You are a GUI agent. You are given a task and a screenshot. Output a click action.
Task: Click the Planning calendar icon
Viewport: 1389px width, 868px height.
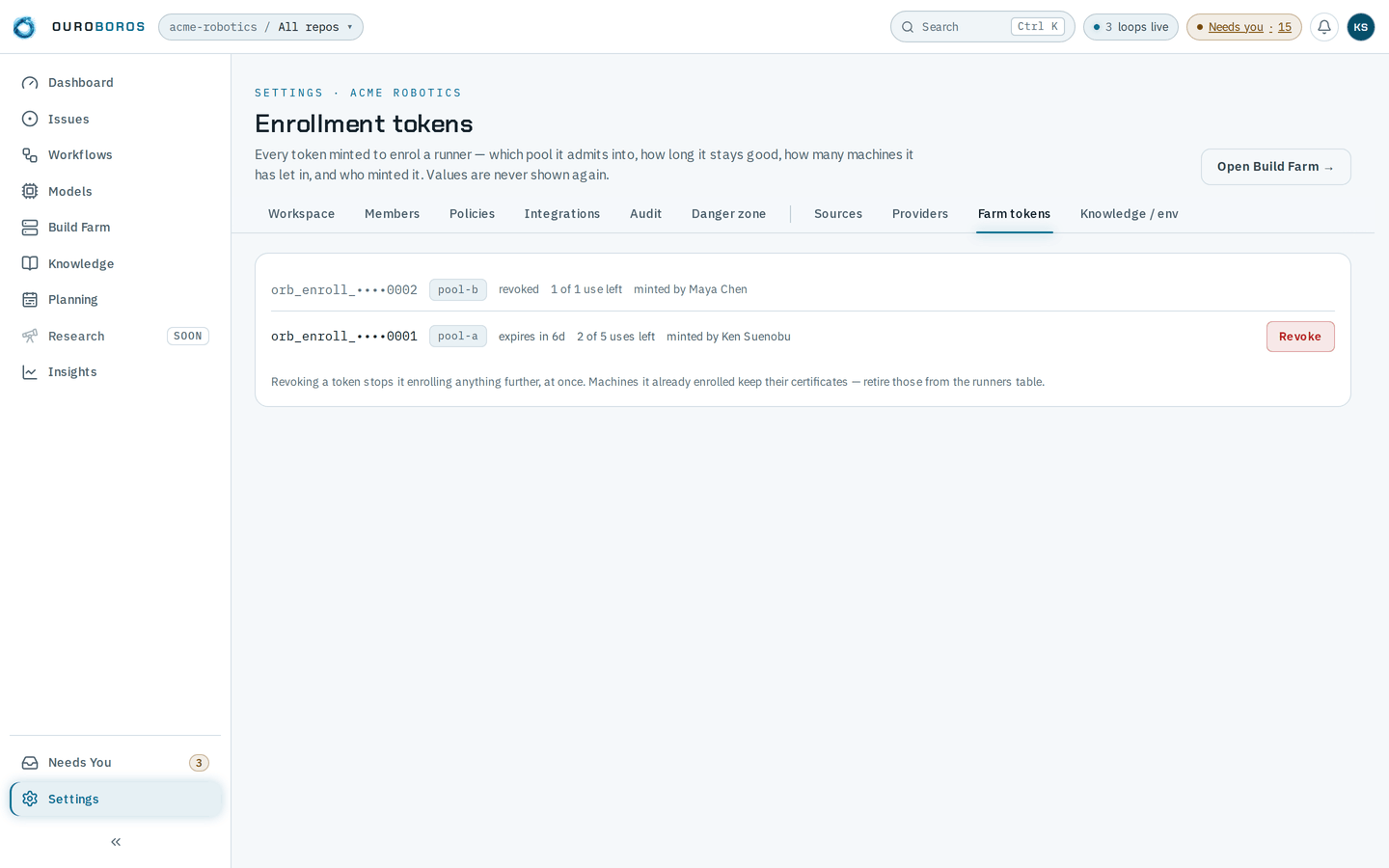[30, 300]
